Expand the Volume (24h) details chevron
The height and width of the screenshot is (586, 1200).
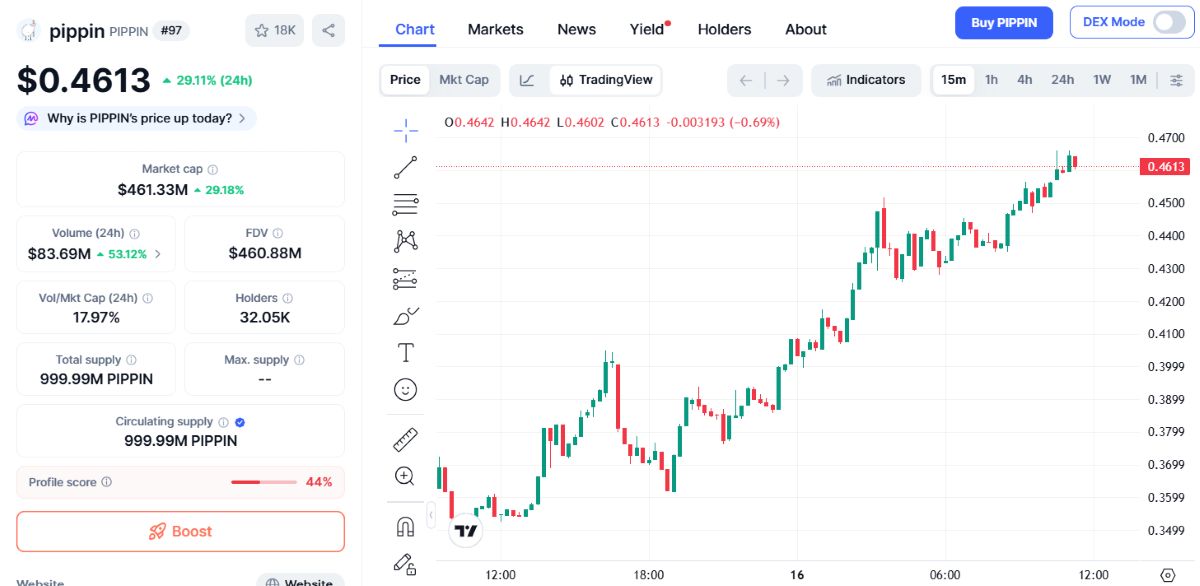tap(158, 254)
